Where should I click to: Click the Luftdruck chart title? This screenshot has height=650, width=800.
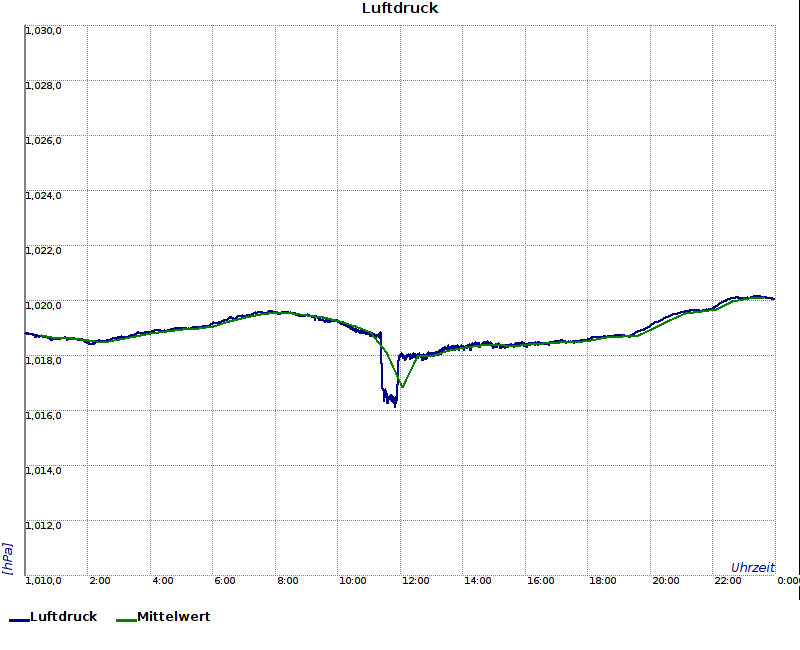400,8
